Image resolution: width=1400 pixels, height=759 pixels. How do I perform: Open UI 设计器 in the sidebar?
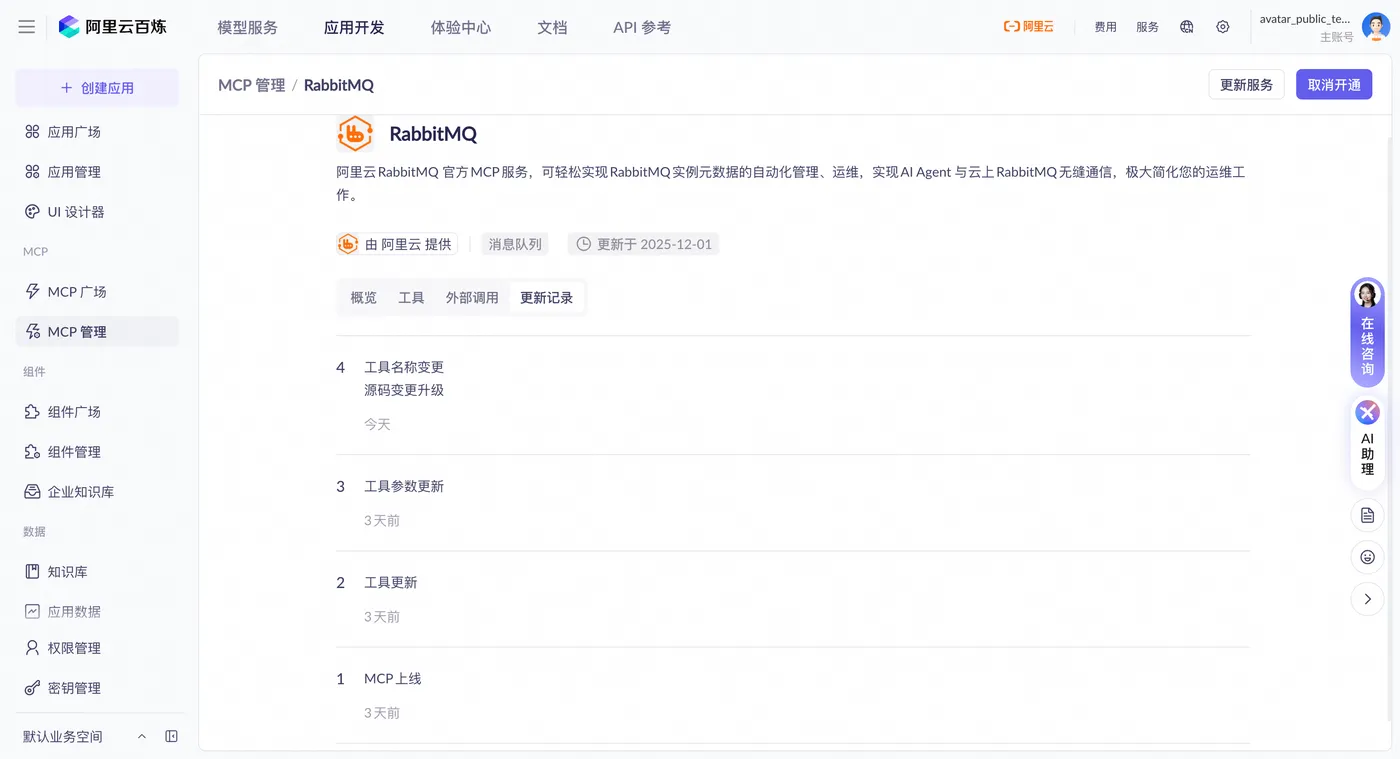point(97,212)
